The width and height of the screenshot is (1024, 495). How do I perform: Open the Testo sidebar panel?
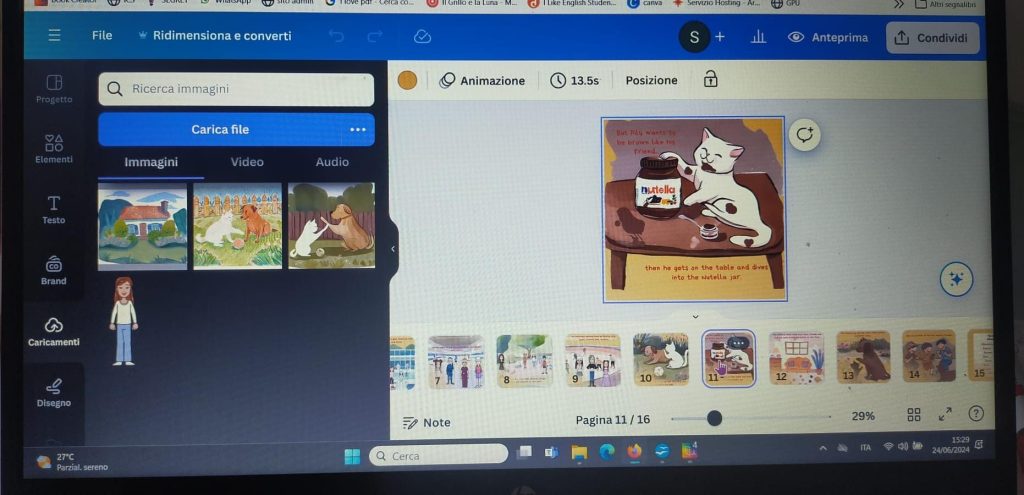click(x=54, y=210)
